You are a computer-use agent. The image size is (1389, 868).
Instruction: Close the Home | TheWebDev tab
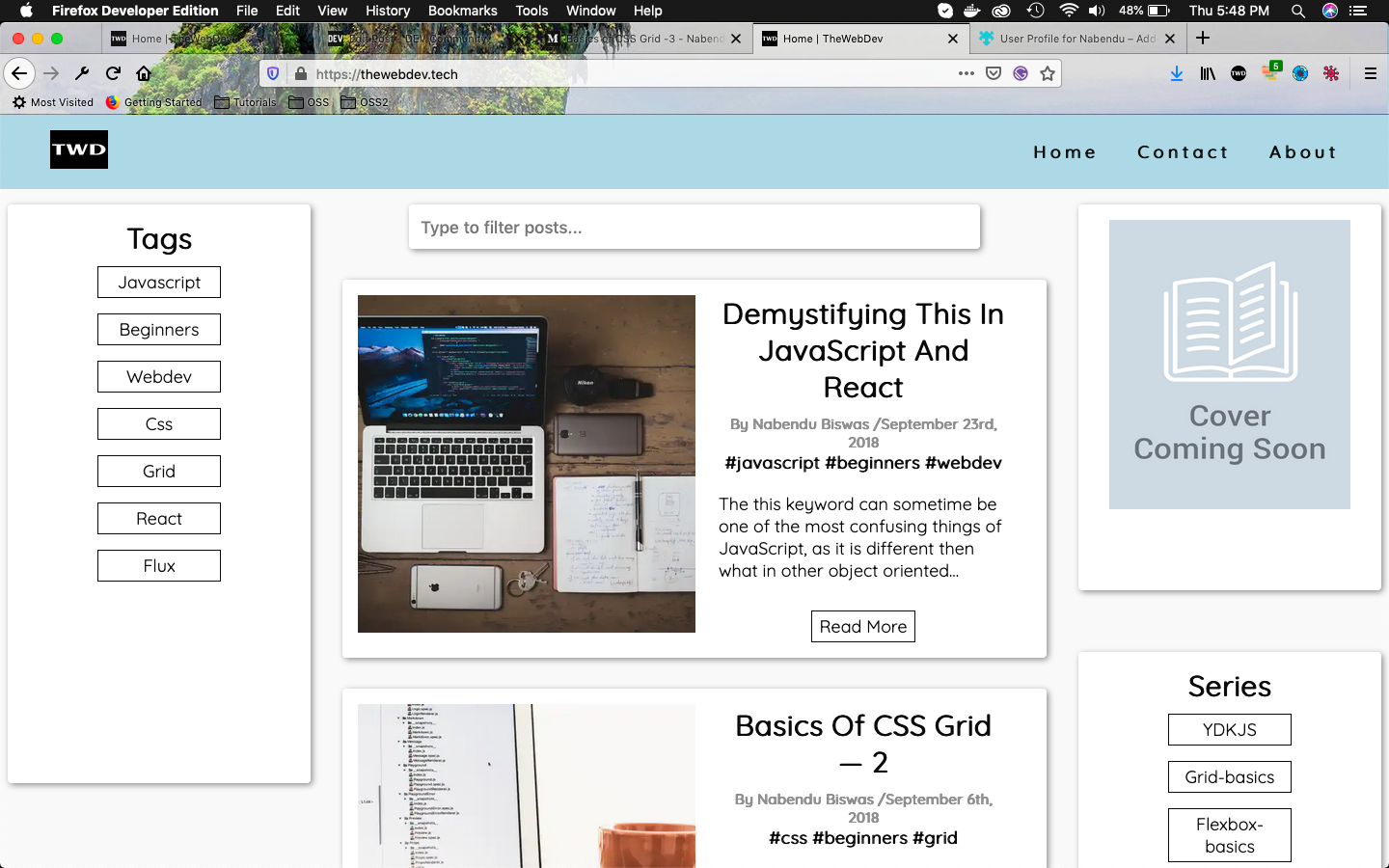click(x=953, y=39)
